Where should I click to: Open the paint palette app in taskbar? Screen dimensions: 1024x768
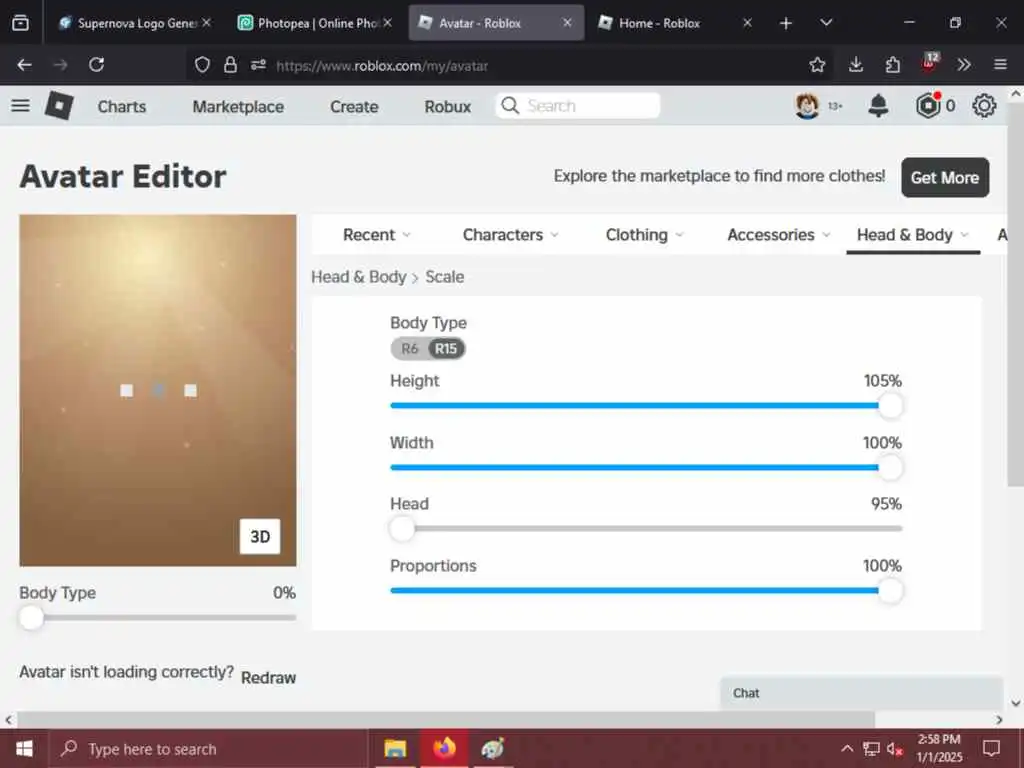point(492,748)
